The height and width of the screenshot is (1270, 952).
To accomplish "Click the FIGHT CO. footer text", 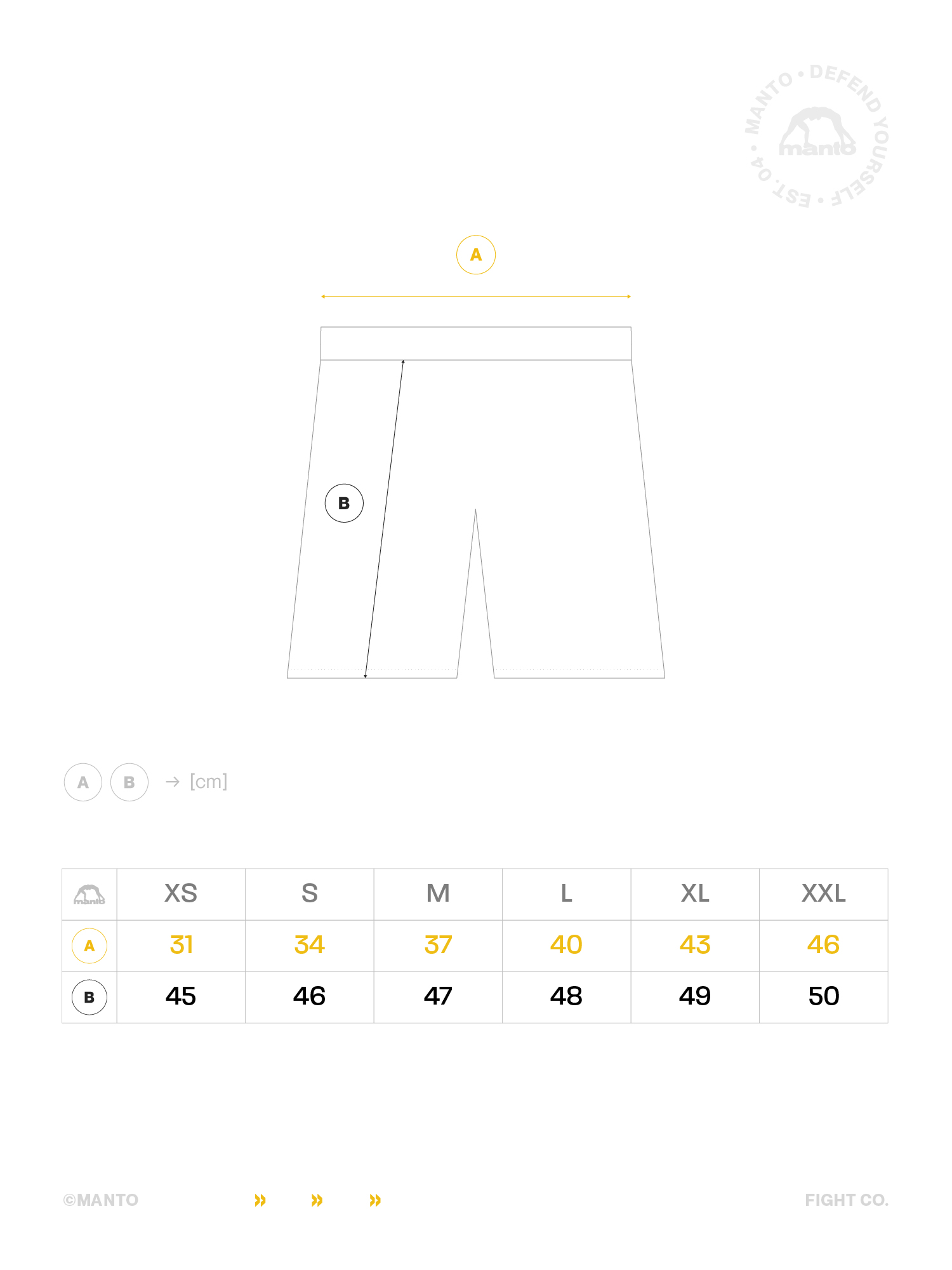I will coord(847,1200).
